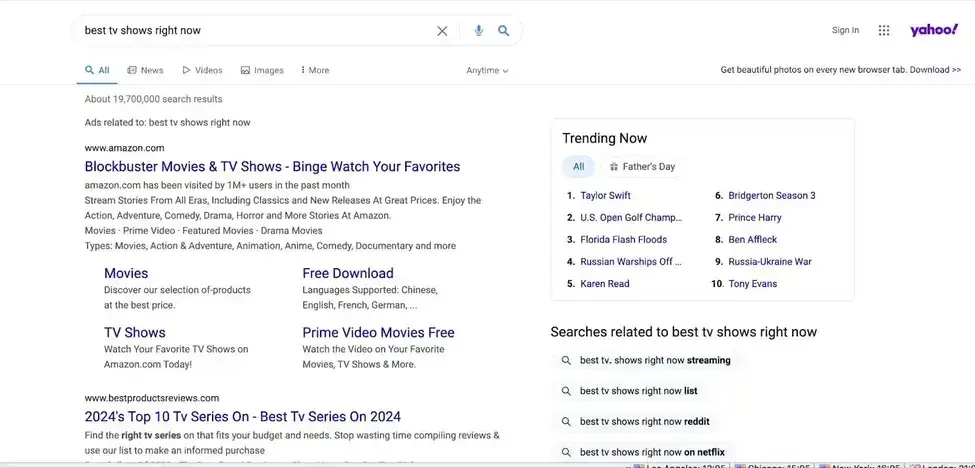
Task: Open the Free Download sitelink
Action: [x=348, y=273]
